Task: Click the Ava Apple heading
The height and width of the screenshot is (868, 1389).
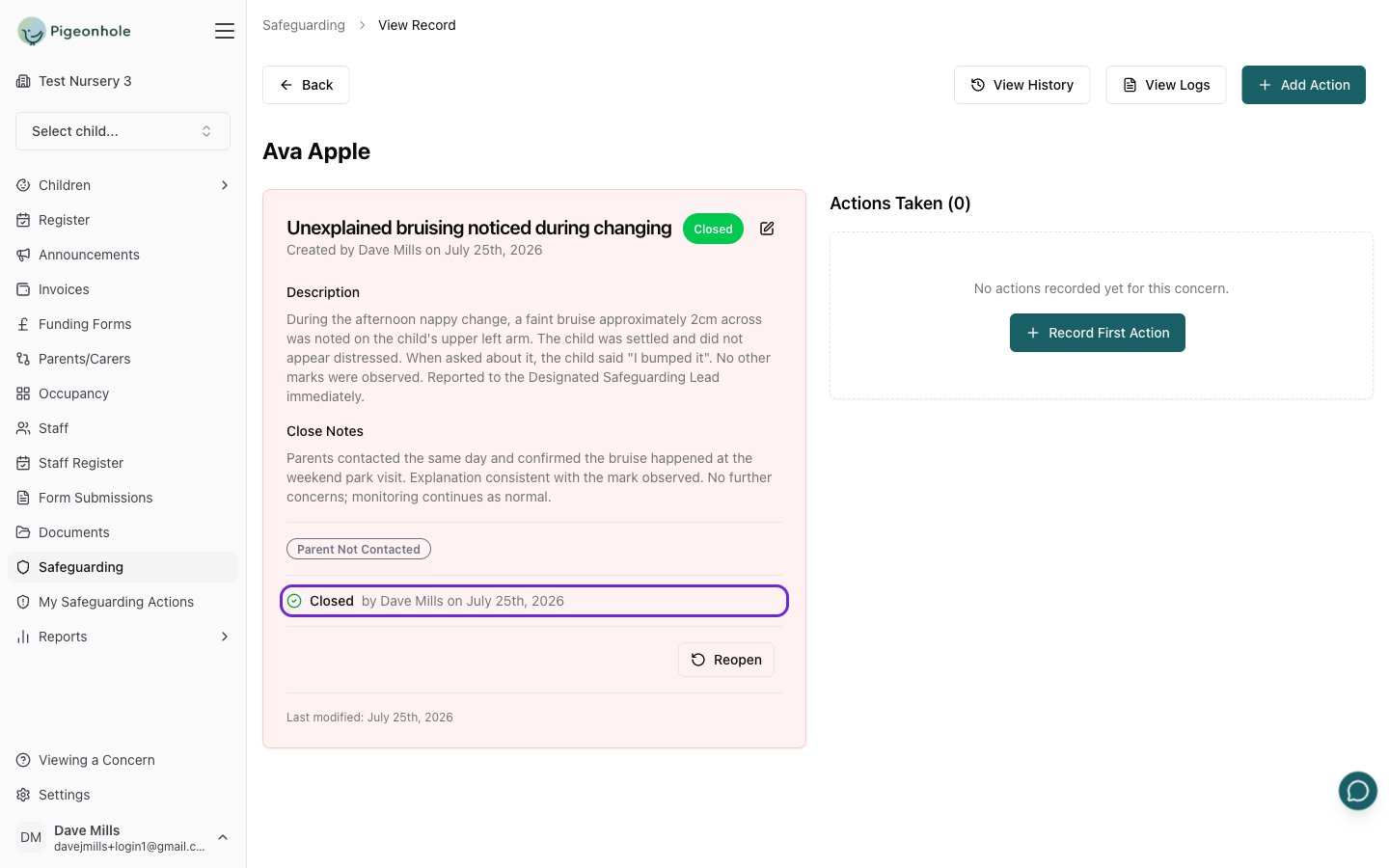Action: (x=316, y=151)
